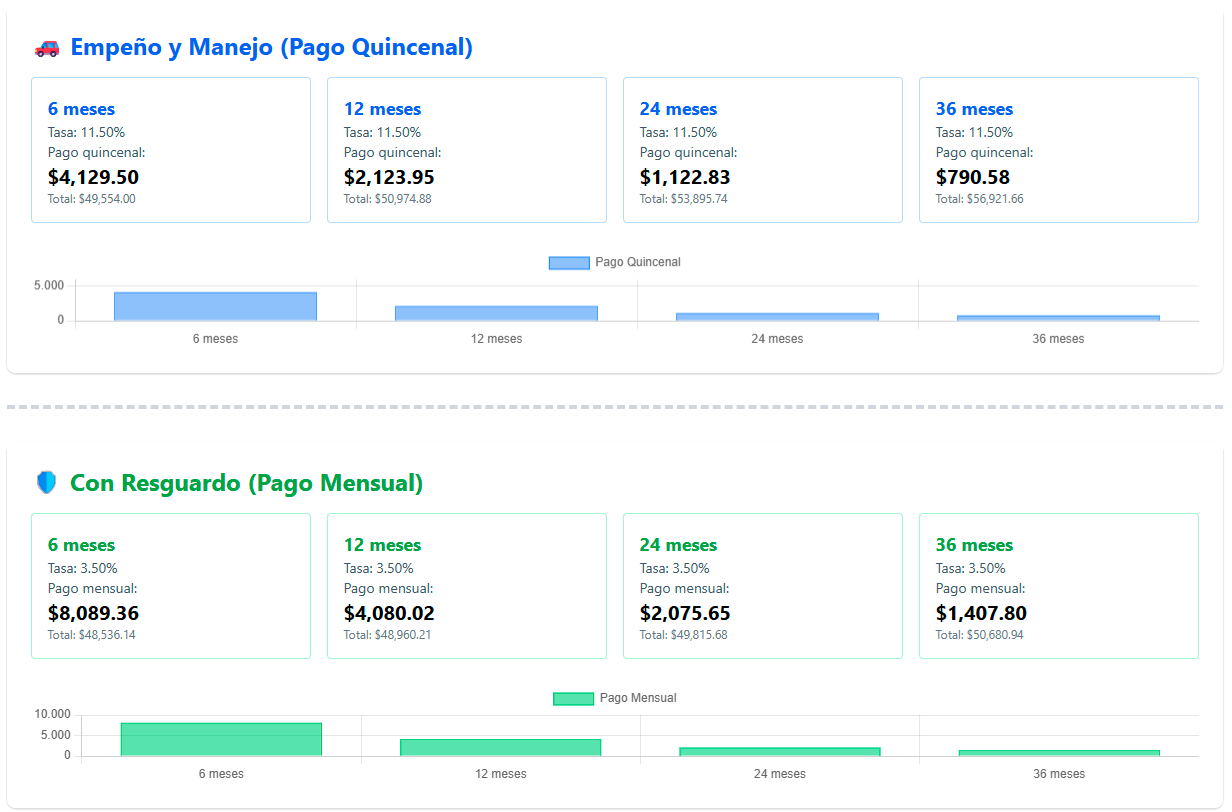This screenshot has height=812, width=1232.
Task: Select the 6 meses card showing $8,089.36
Action: tap(171, 586)
